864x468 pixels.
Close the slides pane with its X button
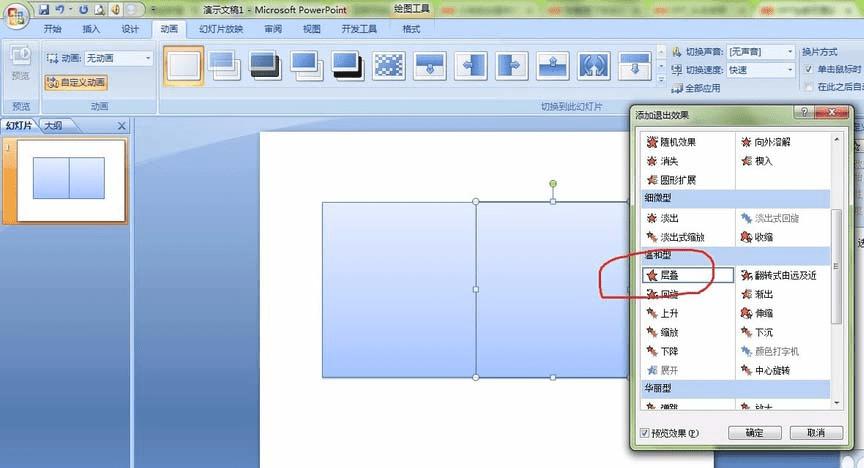pyautogui.click(x=122, y=126)
